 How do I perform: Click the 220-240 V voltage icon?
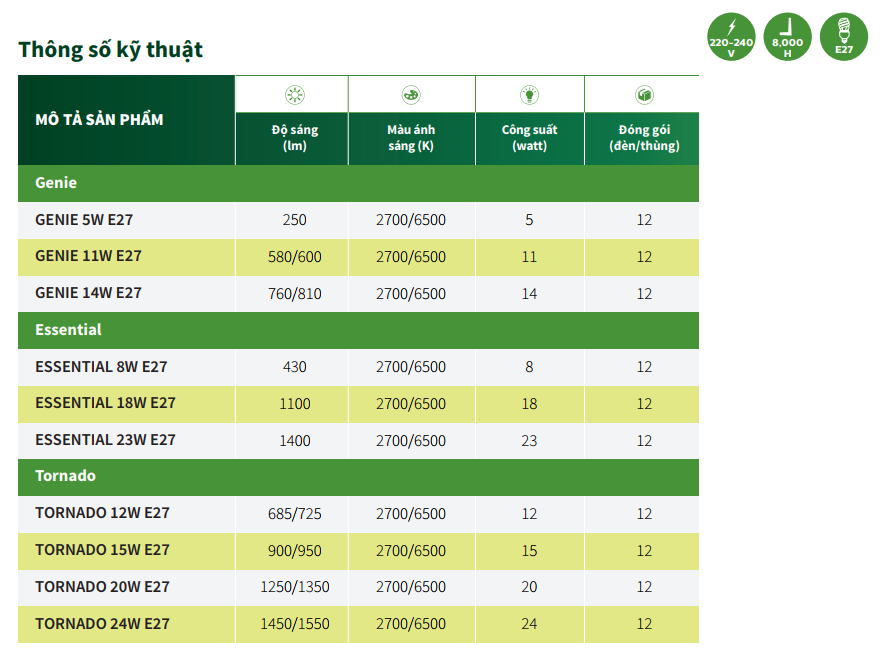tap(731, 37)
